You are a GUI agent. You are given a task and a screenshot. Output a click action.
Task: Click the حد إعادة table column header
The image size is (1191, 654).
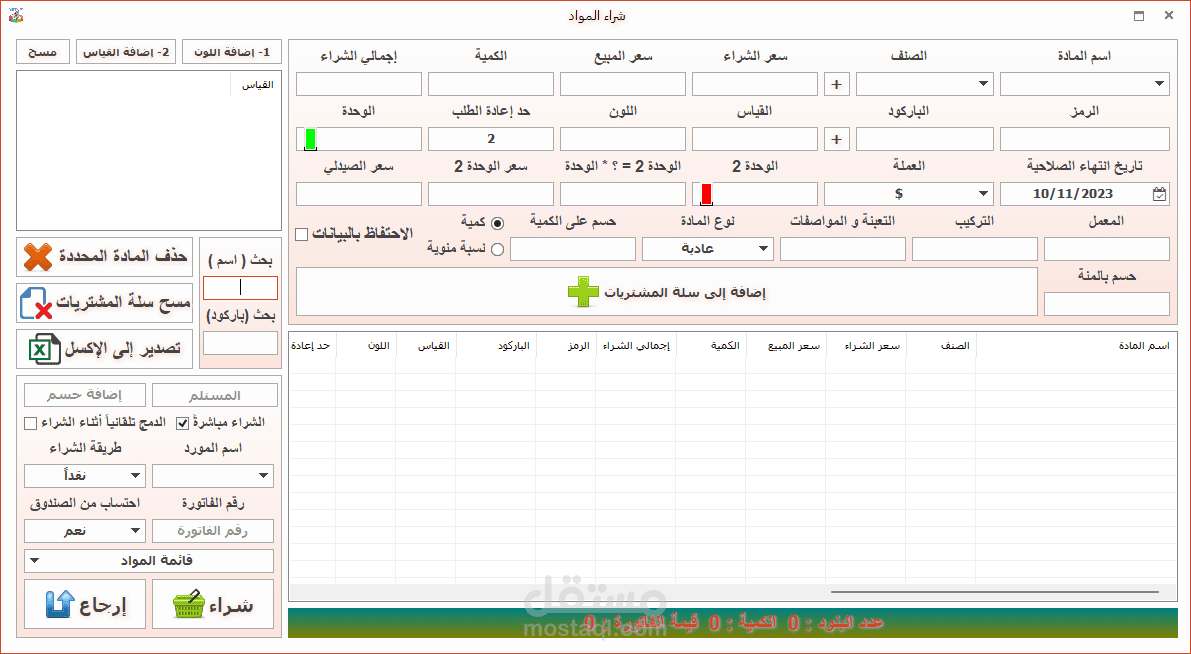(x=312, y=346)
